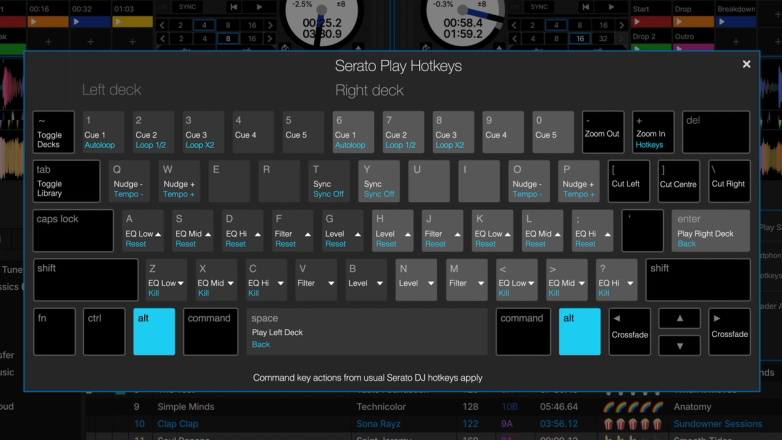Click F key Filter up
This screenshot has height=440, width=782.
coord(292,230)
